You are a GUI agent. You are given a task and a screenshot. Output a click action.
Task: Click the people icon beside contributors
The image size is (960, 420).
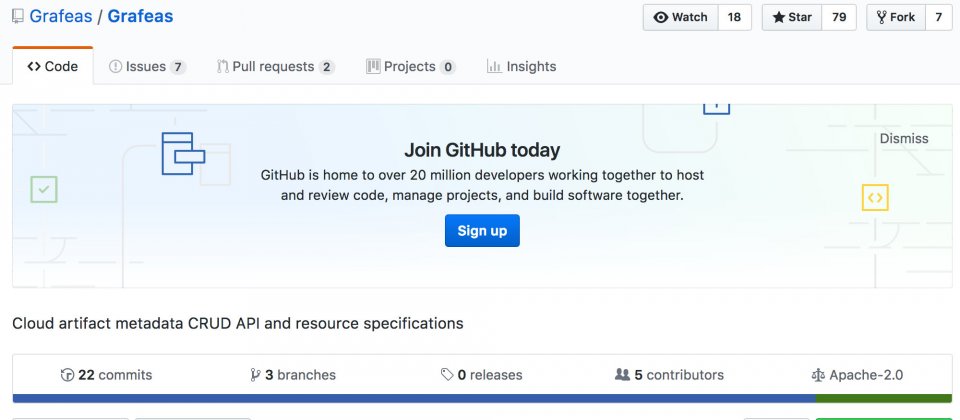623,374
